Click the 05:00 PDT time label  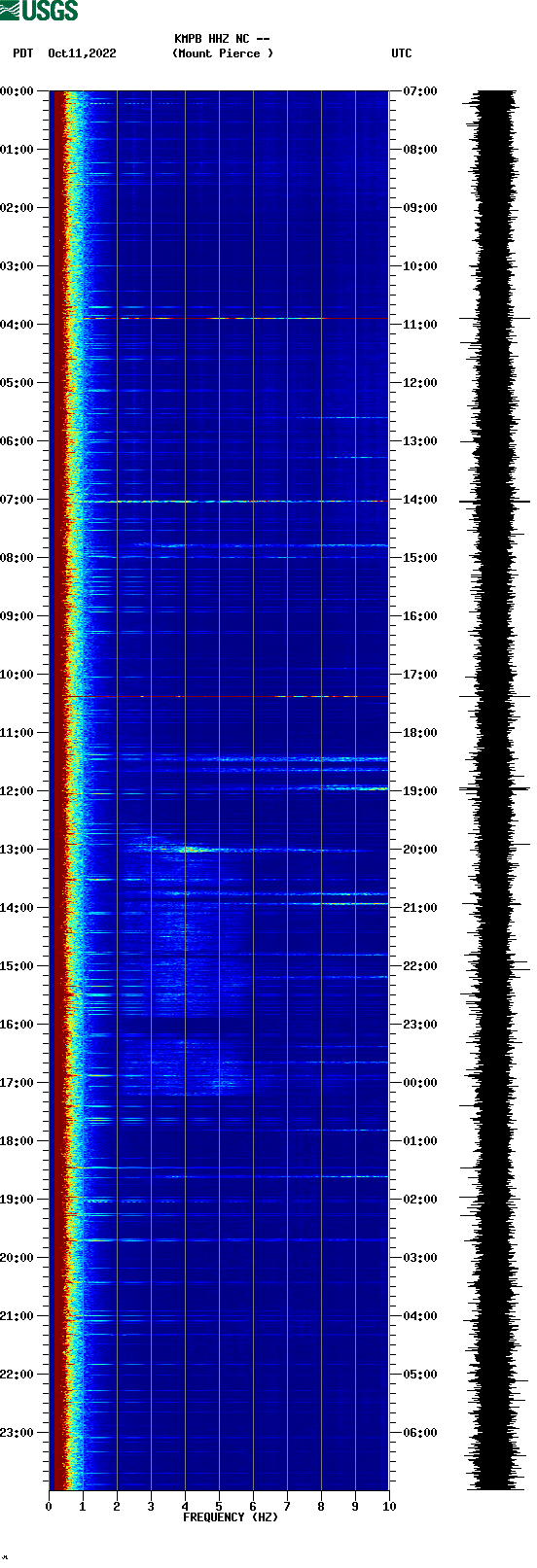17,383
